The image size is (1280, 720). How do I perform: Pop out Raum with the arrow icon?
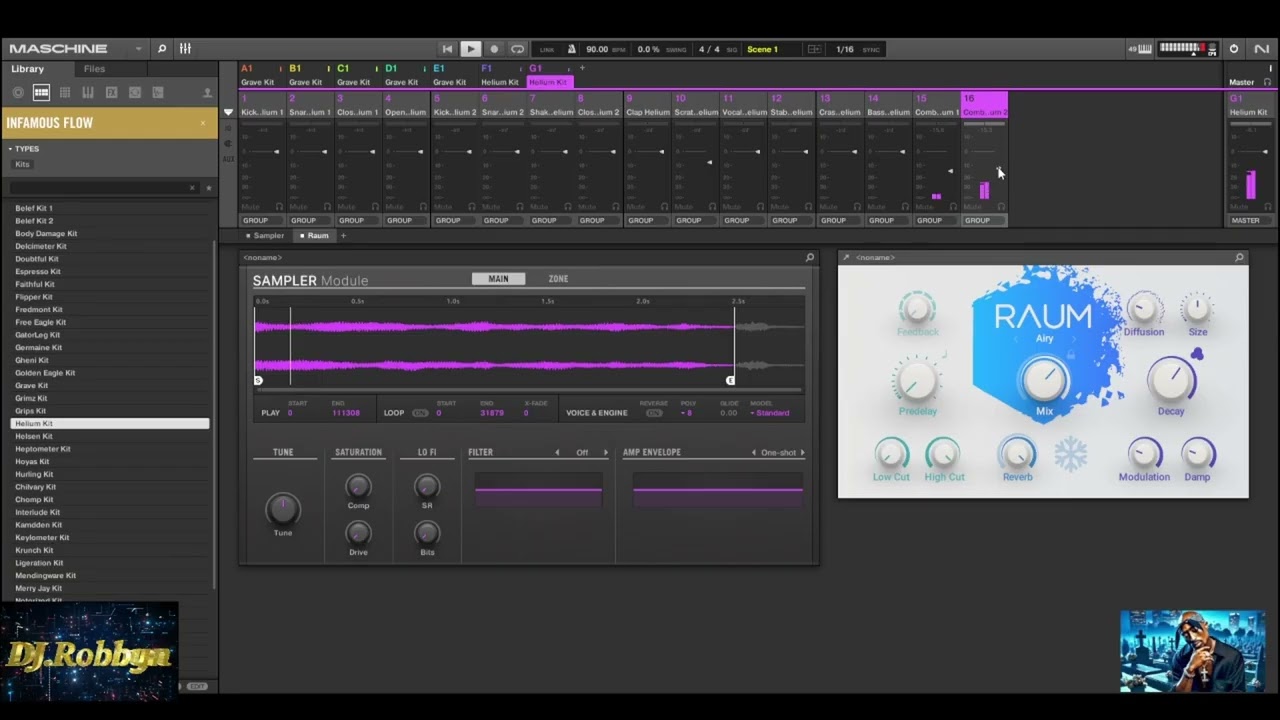(846, 258)
